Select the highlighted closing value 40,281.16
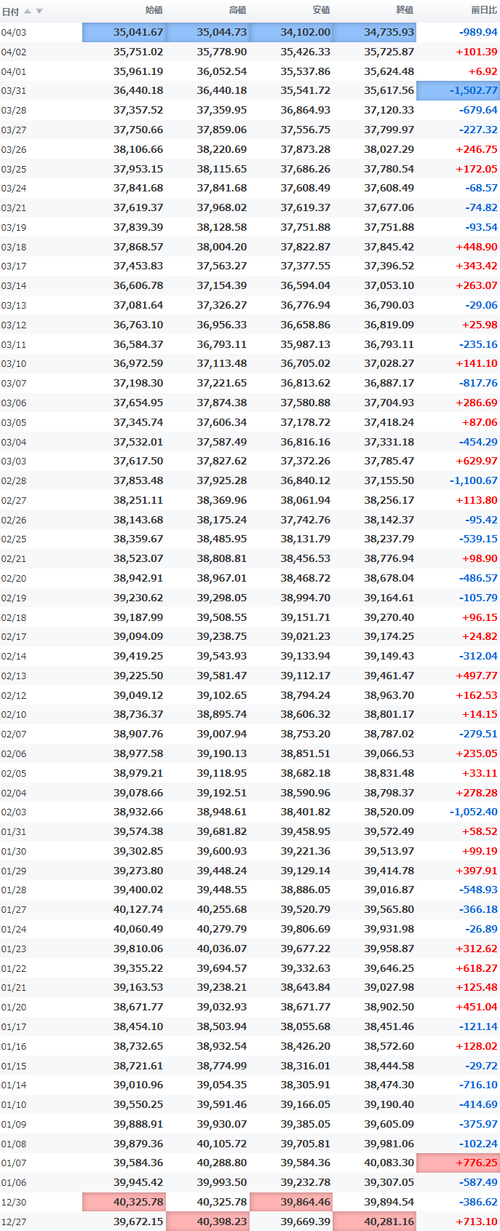Screen dimensions: 500x1231 pos(375,1222)
